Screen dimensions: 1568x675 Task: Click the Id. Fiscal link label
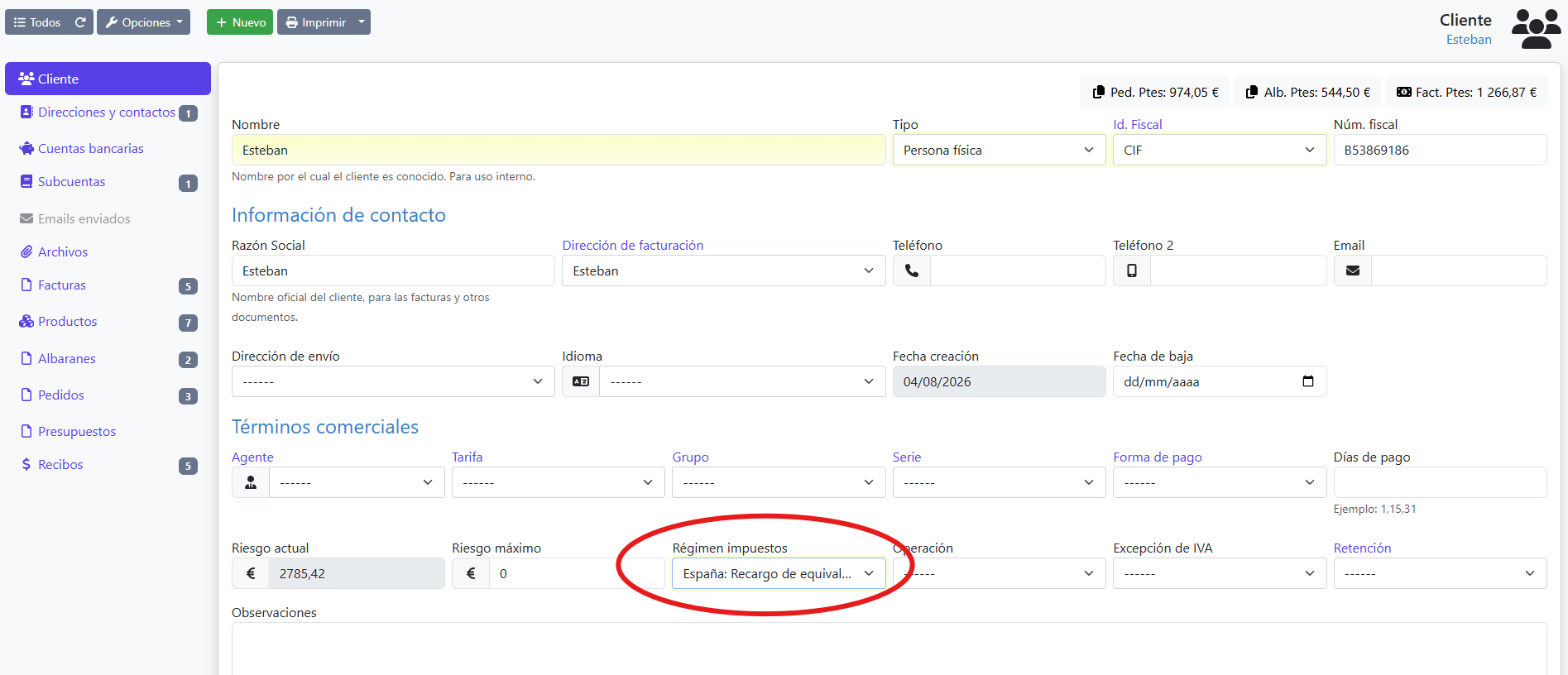(1137, 124)
